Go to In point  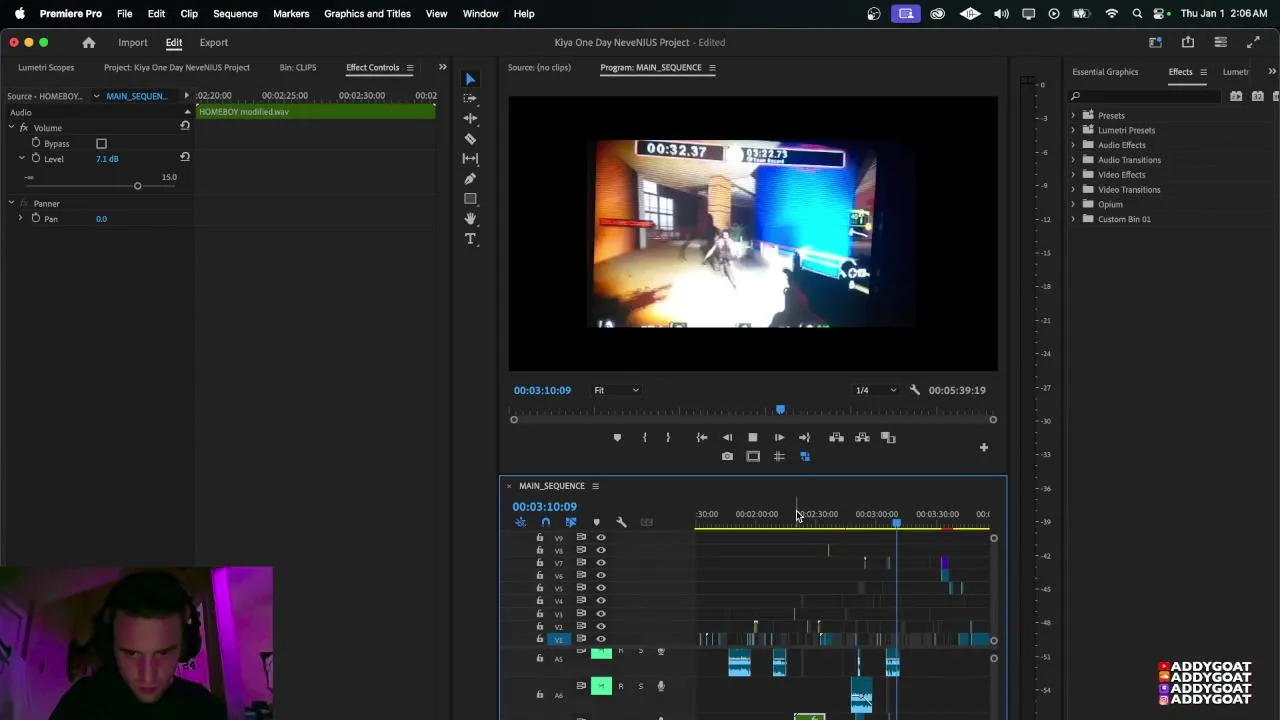click(702, 437)
